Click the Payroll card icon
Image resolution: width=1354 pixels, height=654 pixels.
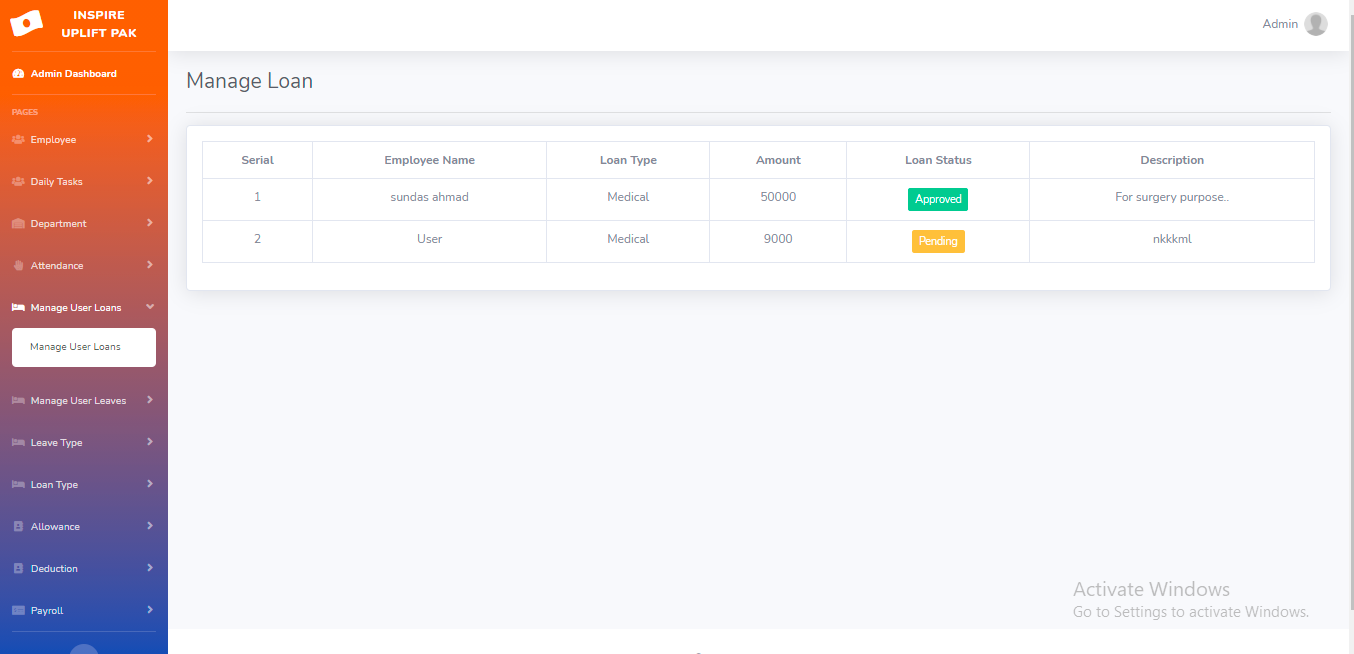point(18,611)
